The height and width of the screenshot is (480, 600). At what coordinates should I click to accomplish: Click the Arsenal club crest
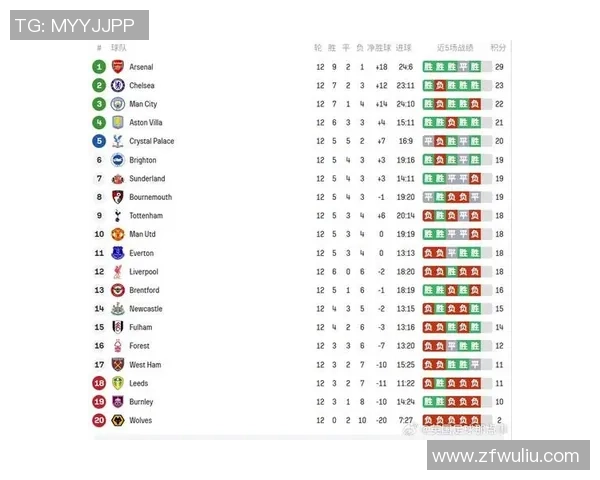click(117, 67)
